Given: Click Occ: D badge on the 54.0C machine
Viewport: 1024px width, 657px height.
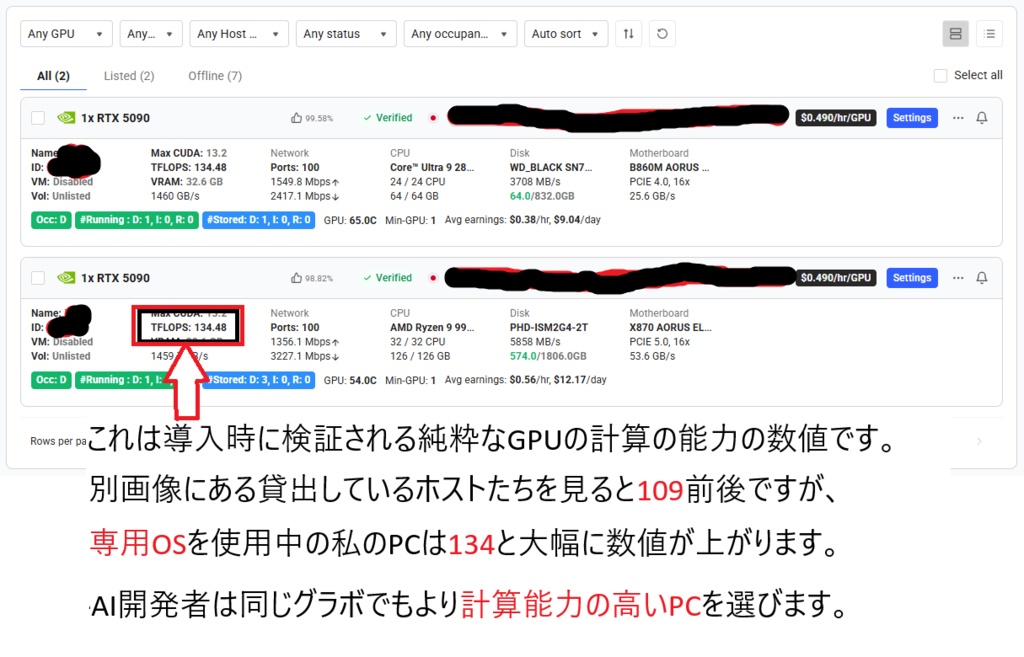Looking at the screenshot, I should [51, 380].
